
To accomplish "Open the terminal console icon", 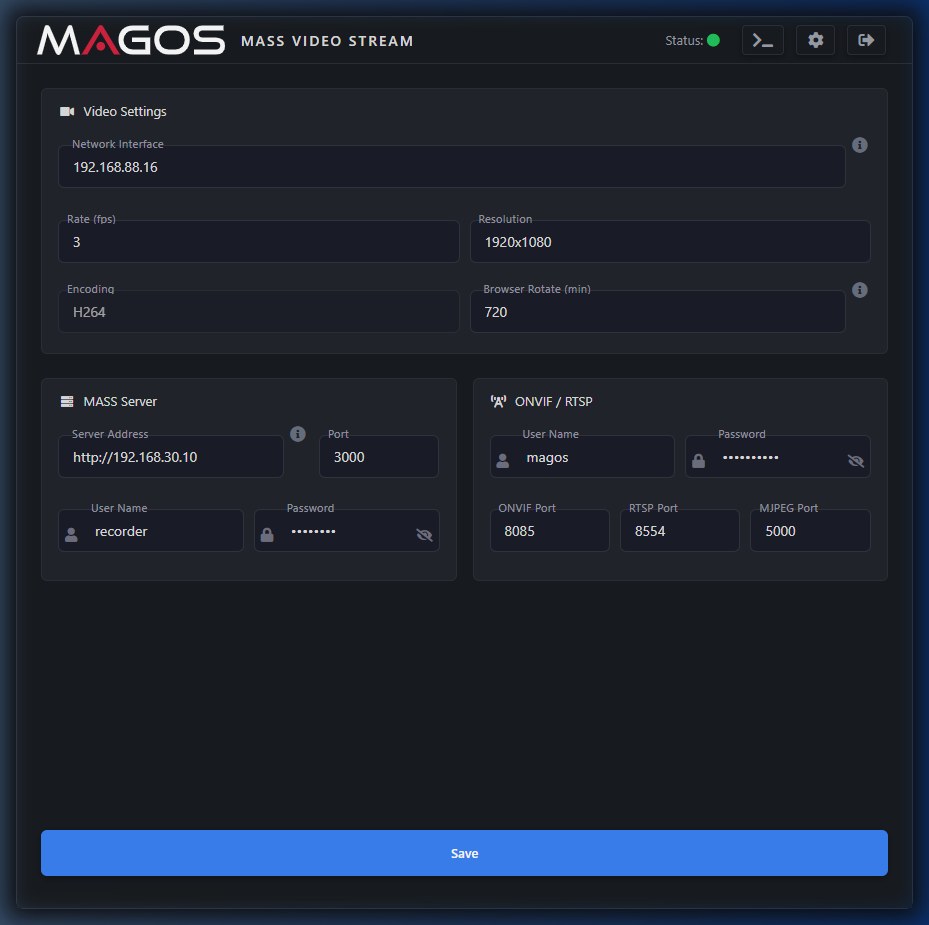I will (763, 40).
